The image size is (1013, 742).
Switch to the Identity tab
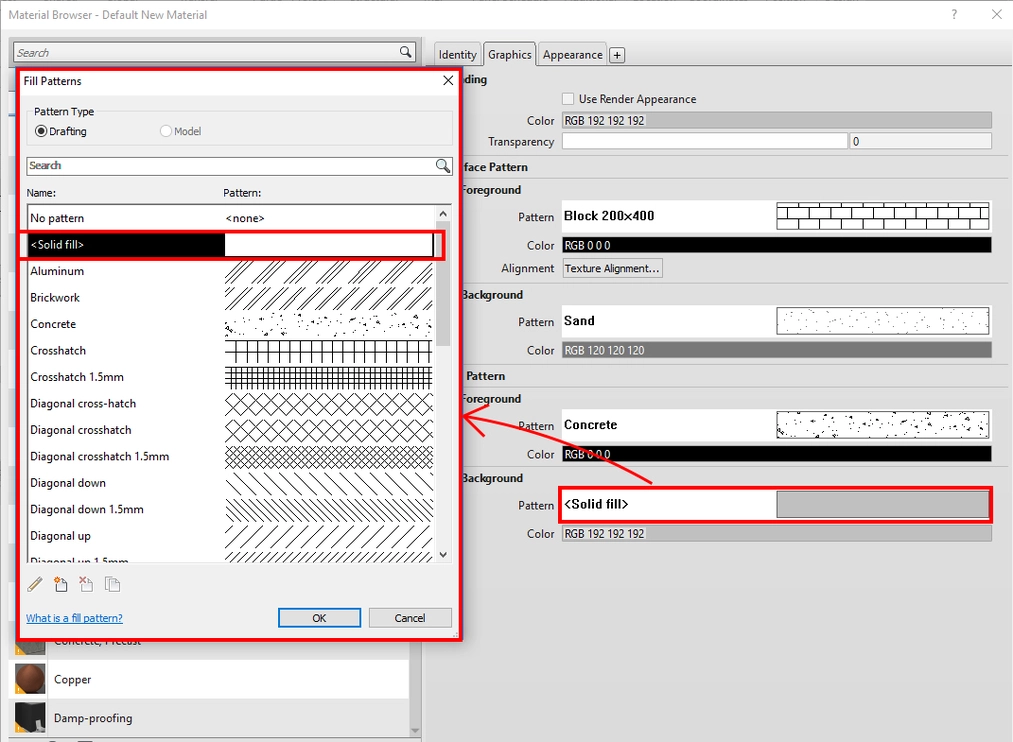pyautogui.click(x=457, y=54)
